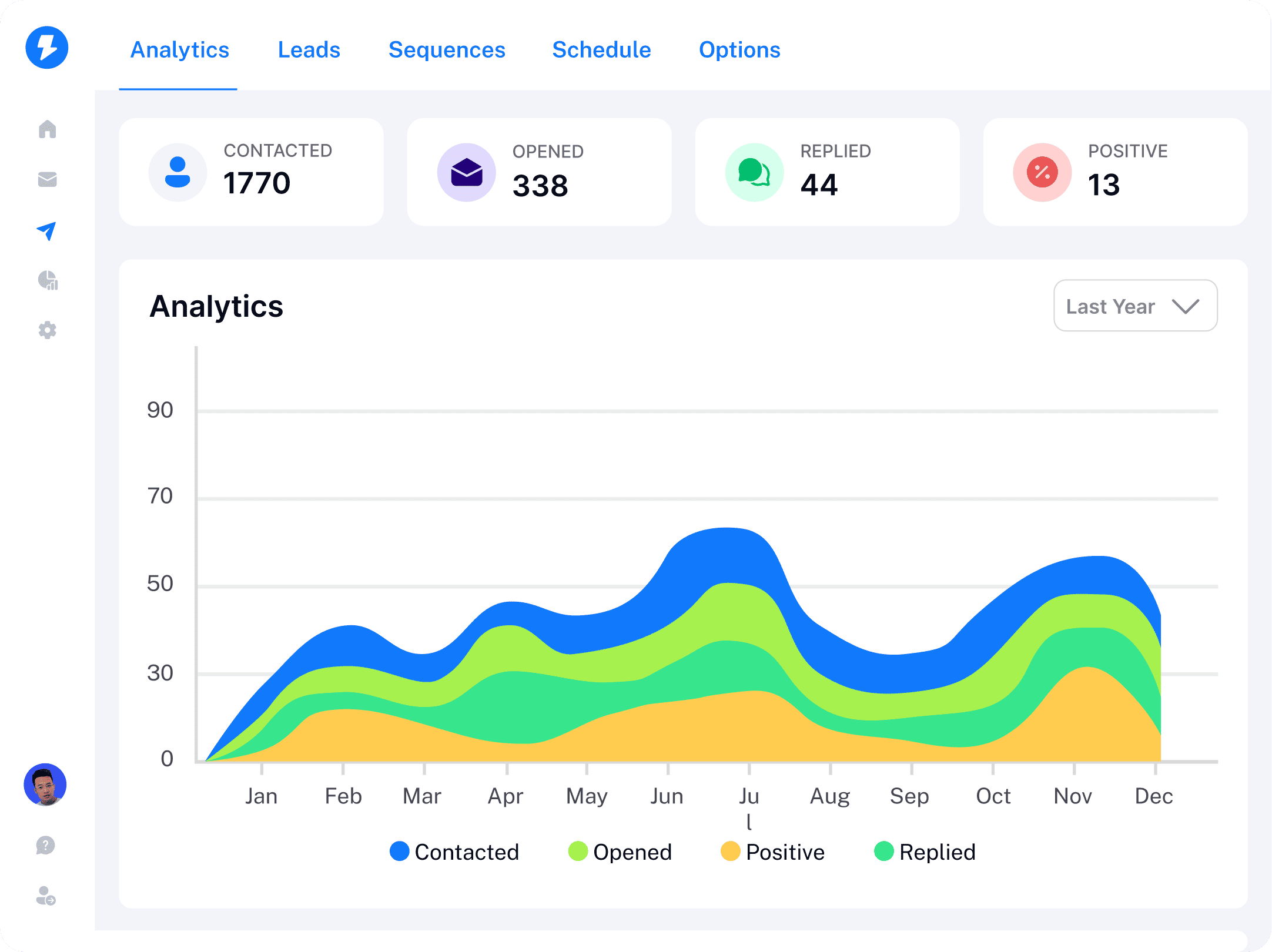Open the user profile avatar
1272x952 pixels.
tap(45, 784)
